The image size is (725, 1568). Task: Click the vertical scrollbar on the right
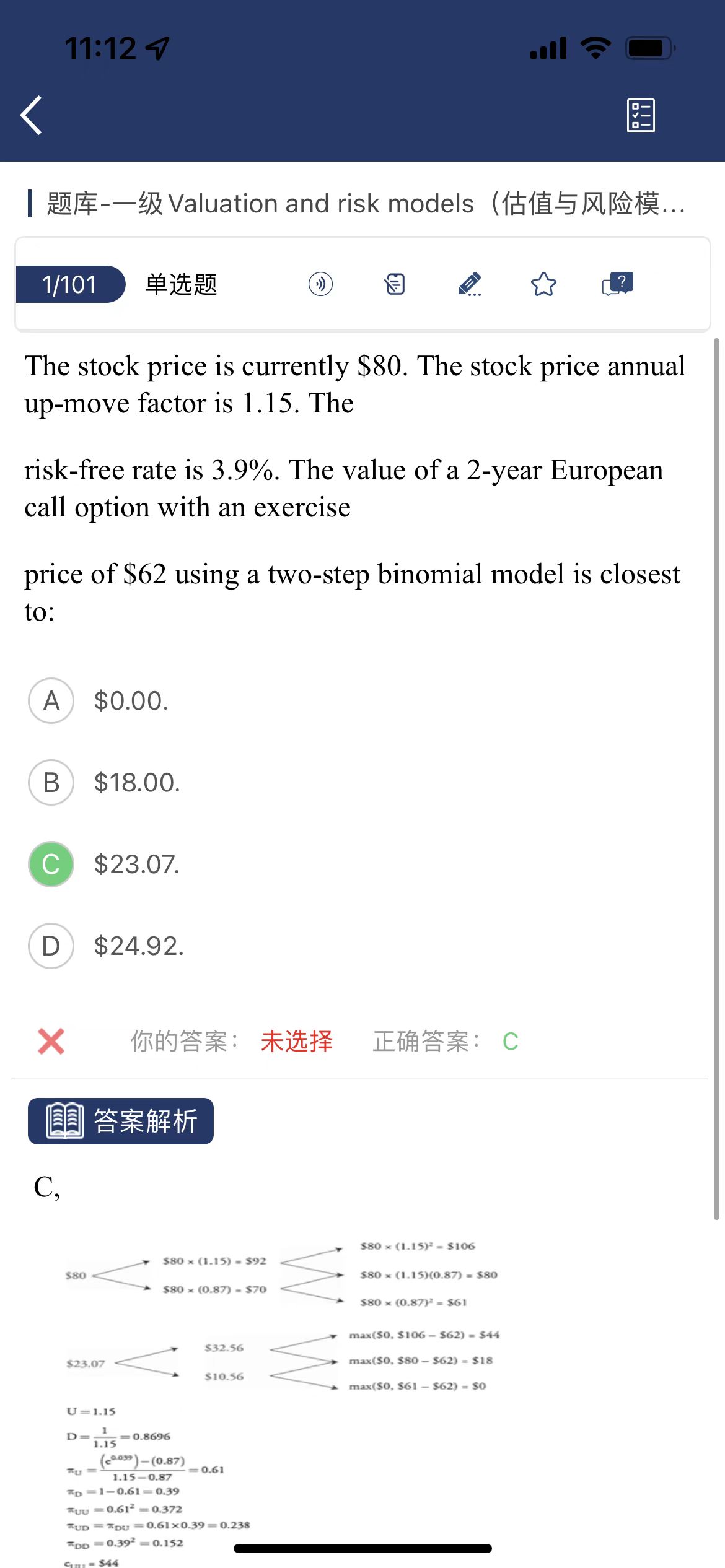(716, 774)
